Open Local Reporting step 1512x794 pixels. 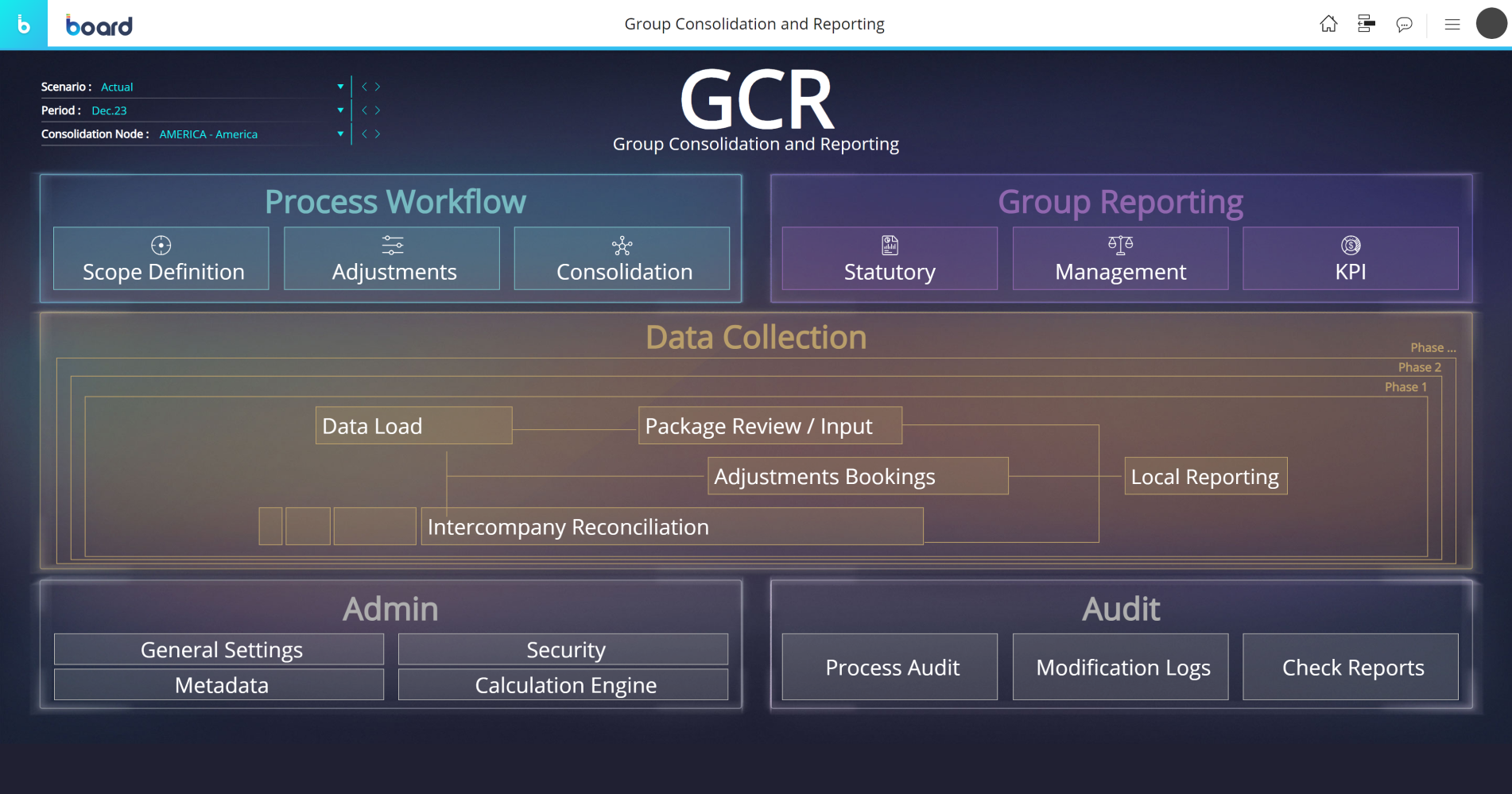click(x=1205, y=476)
